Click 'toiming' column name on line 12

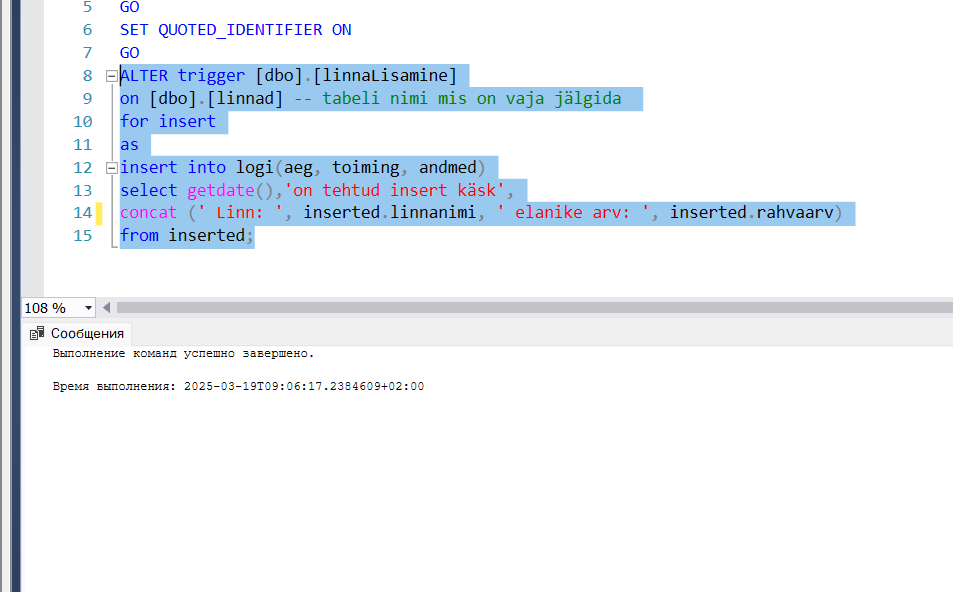point(365,167)
